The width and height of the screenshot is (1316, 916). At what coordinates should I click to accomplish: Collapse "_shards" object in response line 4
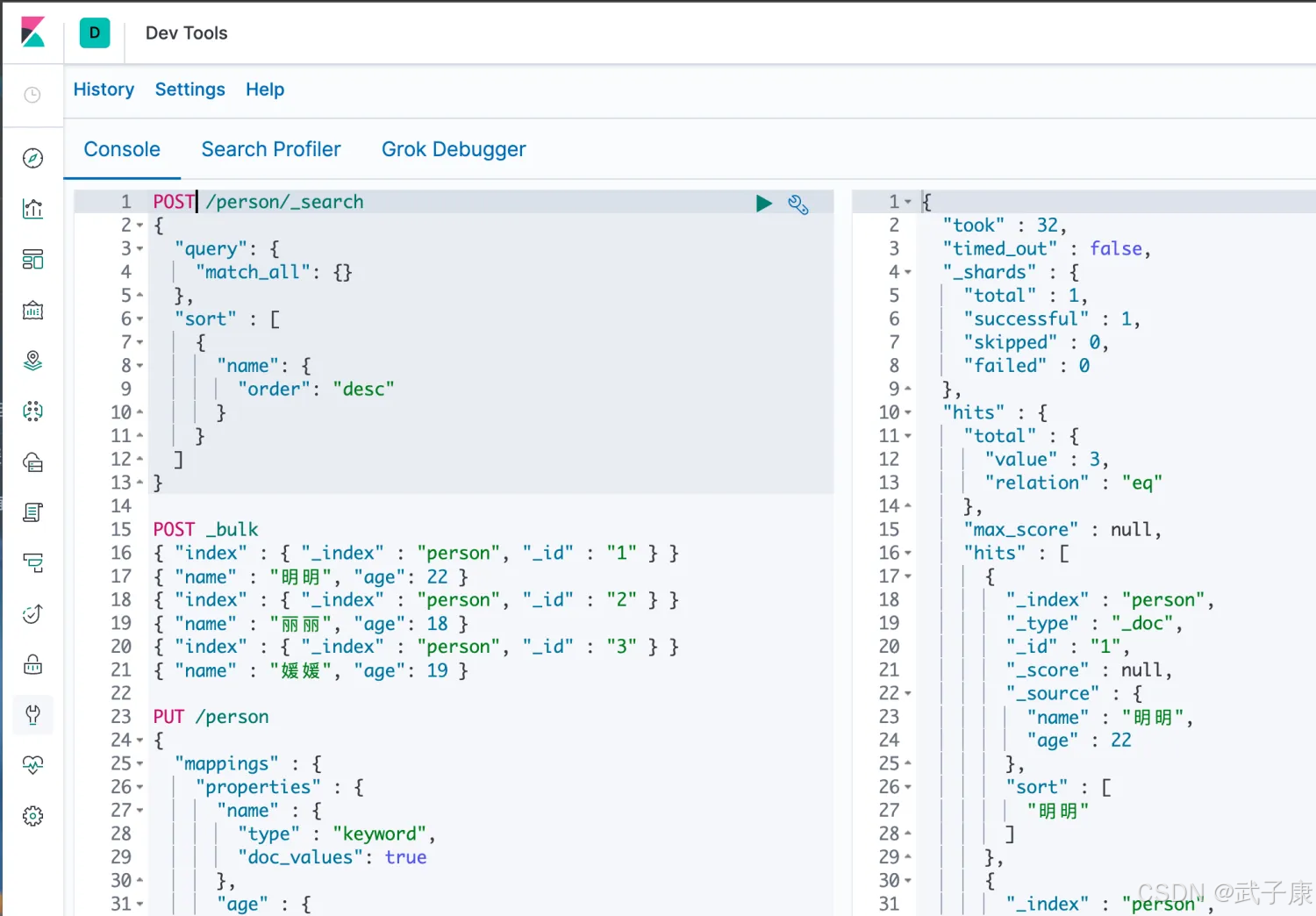908,273
